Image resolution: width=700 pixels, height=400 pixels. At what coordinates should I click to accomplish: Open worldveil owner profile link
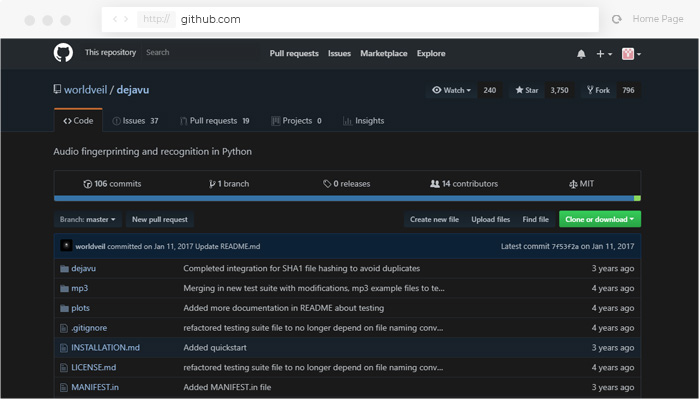click(86, 90)
